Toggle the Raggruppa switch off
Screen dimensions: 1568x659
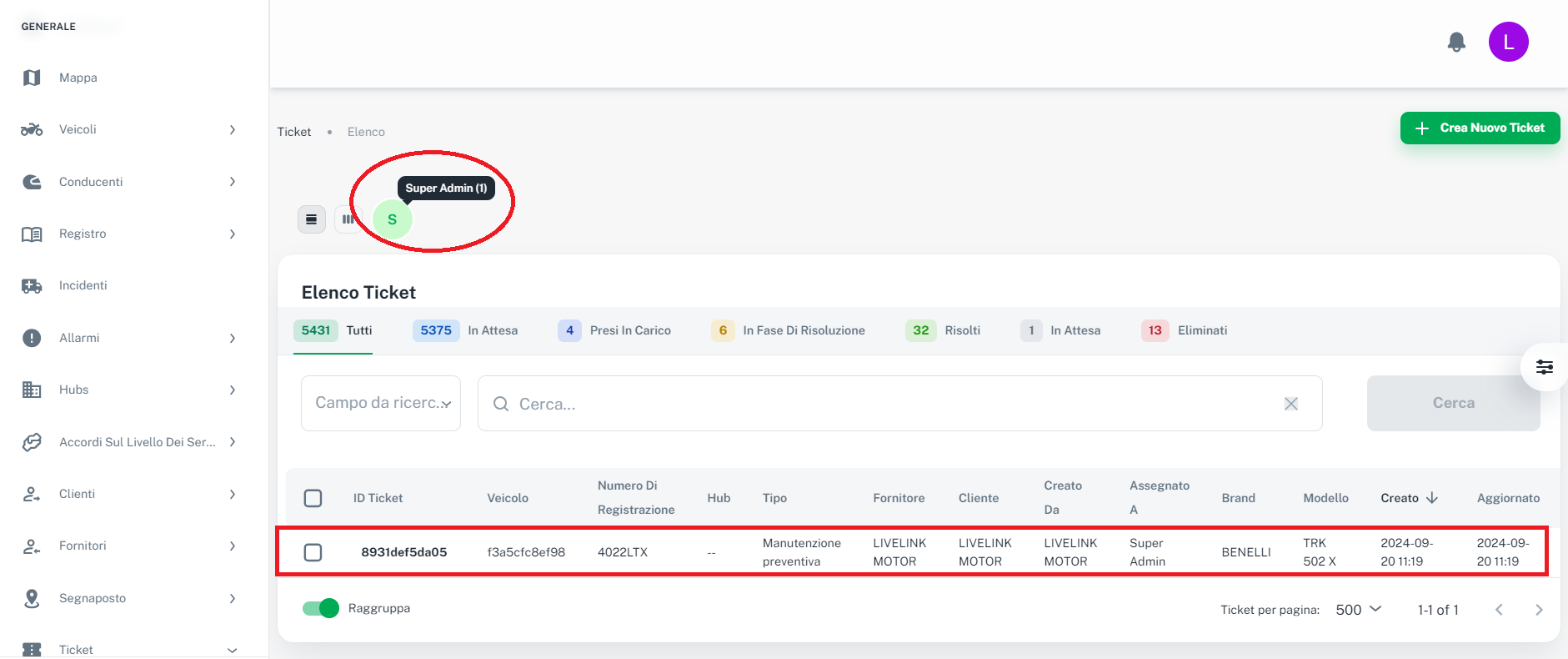point(321,608)
